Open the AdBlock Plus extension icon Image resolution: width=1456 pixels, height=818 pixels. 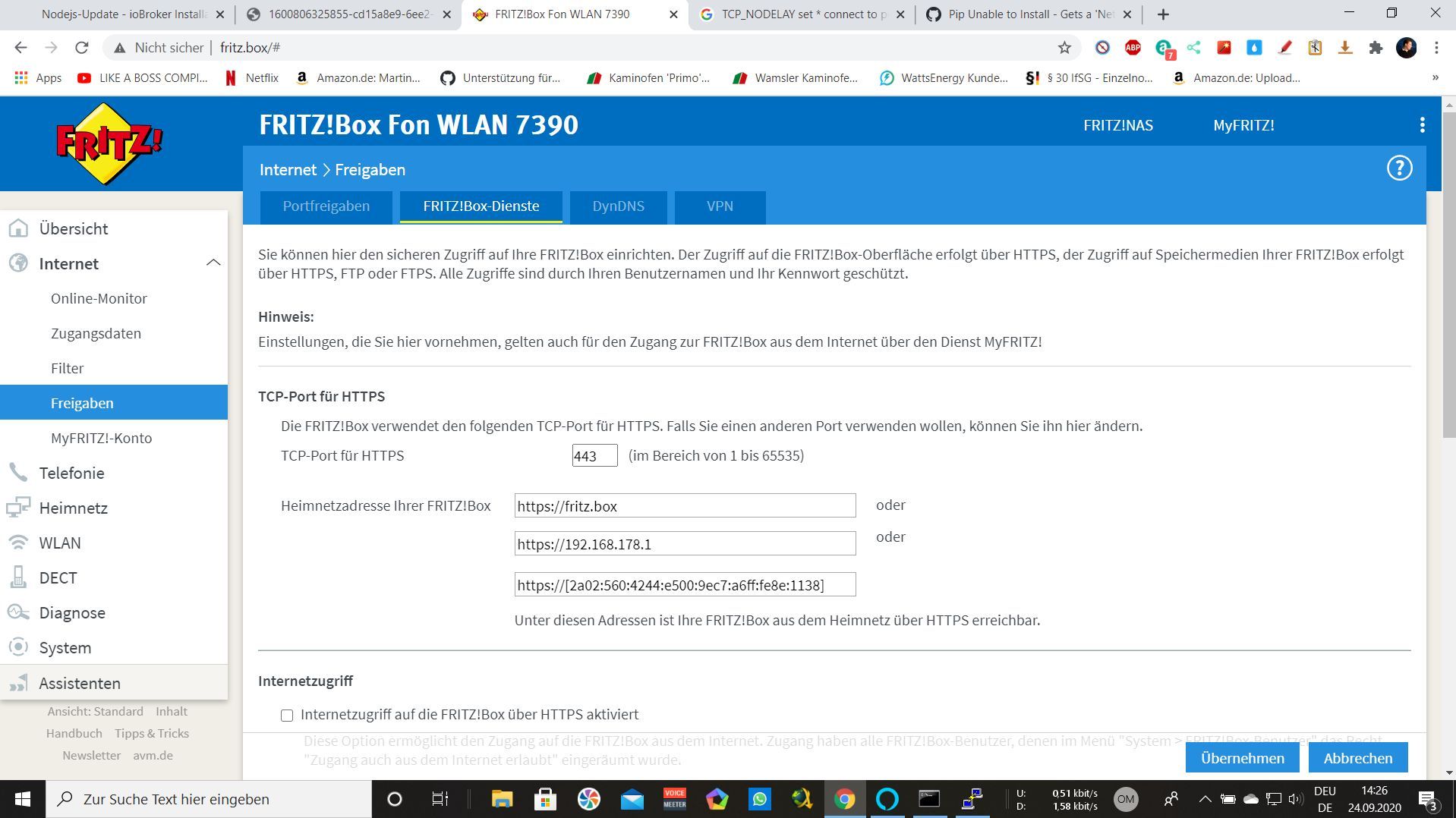pos(1133,48)
